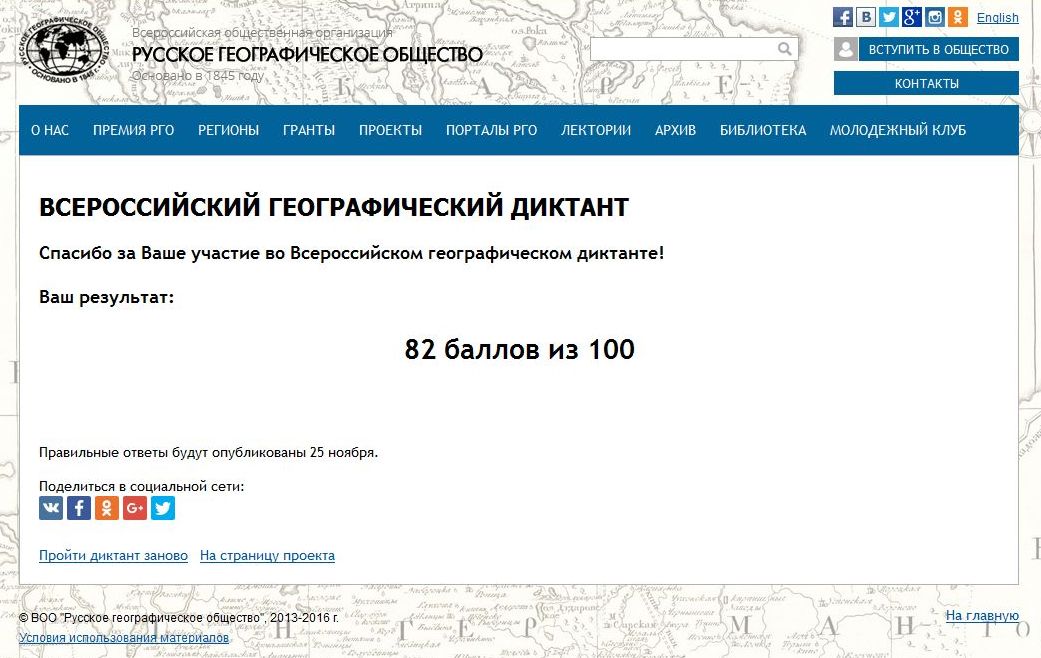Click the РУССКОЕ ГЕОГРАФИЧЕСКОЕ ОБЩЕСТВО title
This screenshot has width=1041, height=658.
[x=307, y=54]
